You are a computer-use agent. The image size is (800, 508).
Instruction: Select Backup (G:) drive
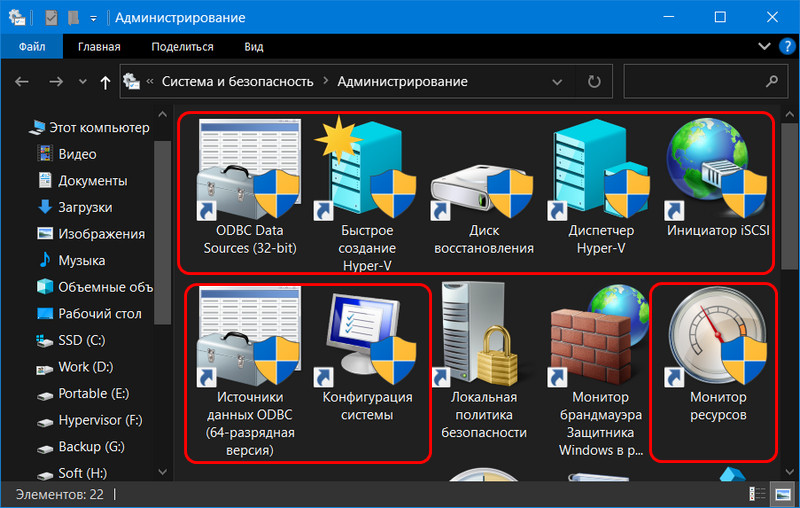pos(81,446)
